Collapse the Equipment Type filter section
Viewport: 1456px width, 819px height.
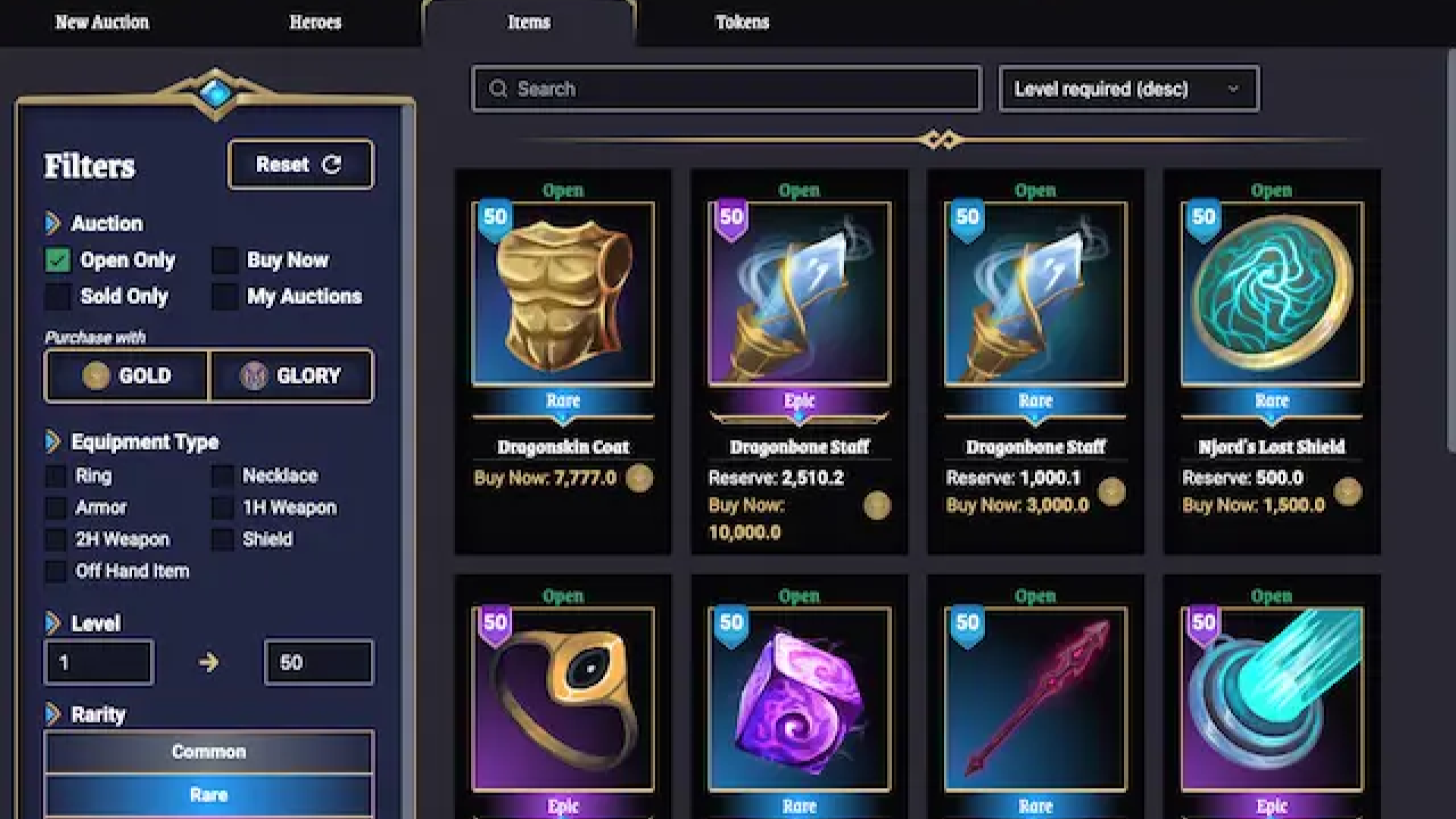click(x=52, y=441)
